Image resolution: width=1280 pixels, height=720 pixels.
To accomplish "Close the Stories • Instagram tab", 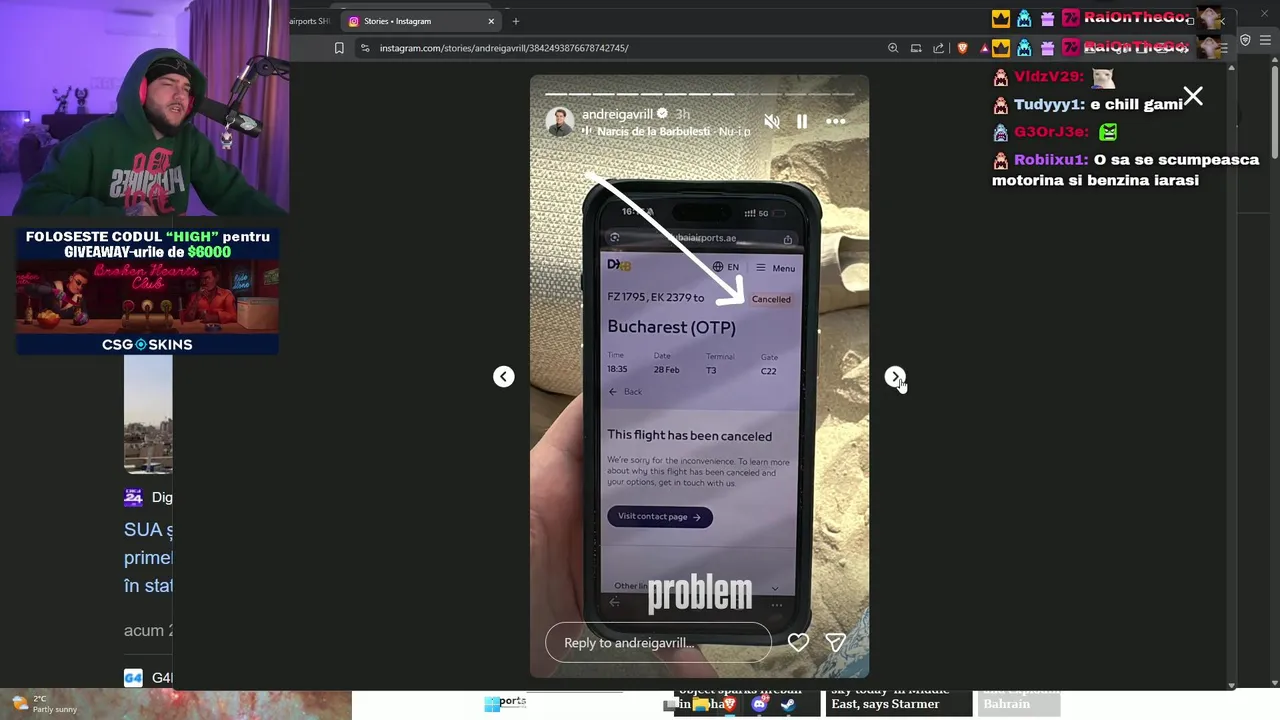I will pos(491,21).
